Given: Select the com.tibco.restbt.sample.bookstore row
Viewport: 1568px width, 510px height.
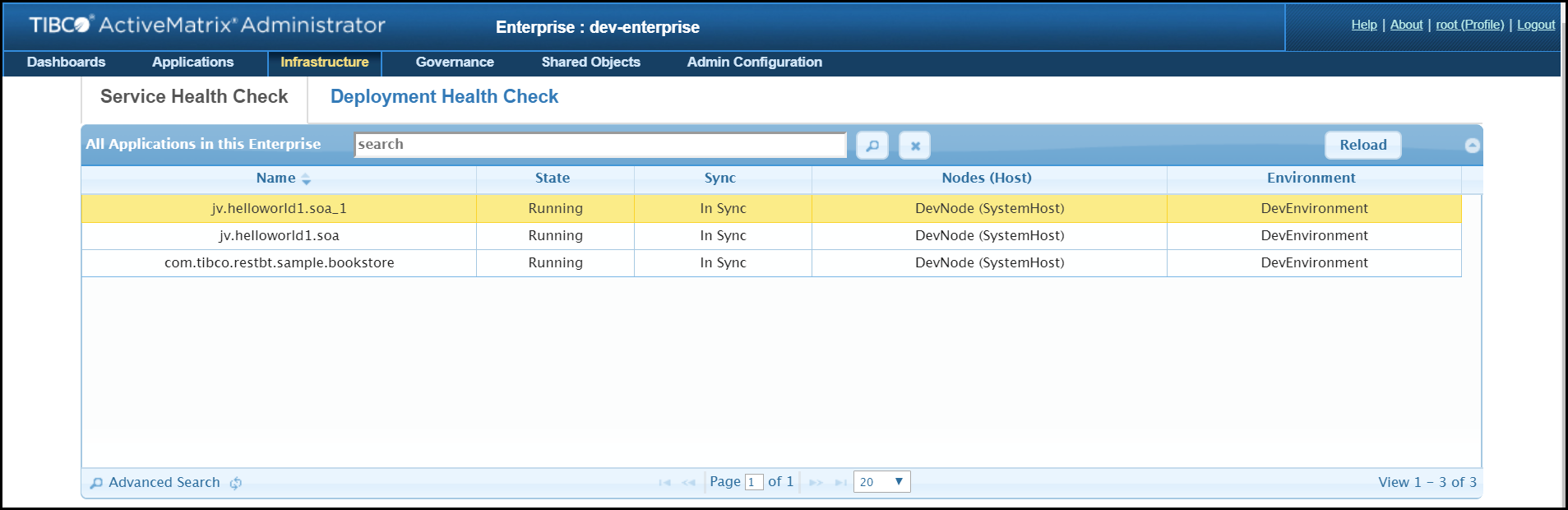Looking at the screenshot, I should click(279, 263).
